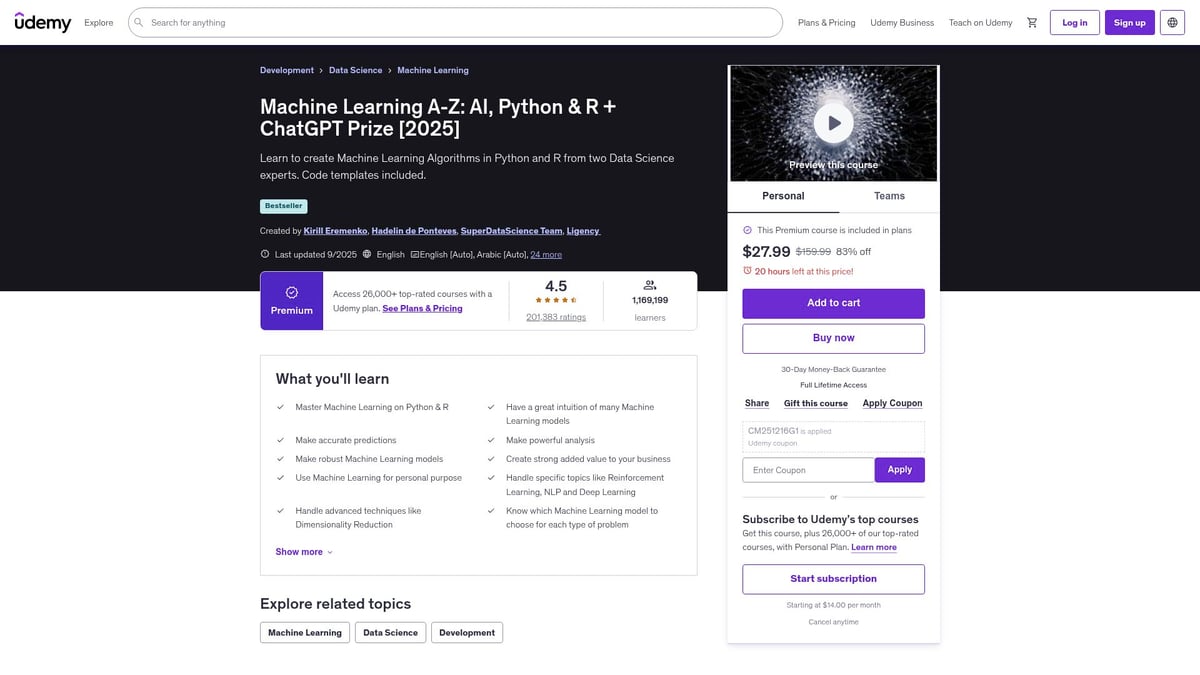1200x675 pixels.
Task: Click the Apply Coupon link
Action: 893,403
